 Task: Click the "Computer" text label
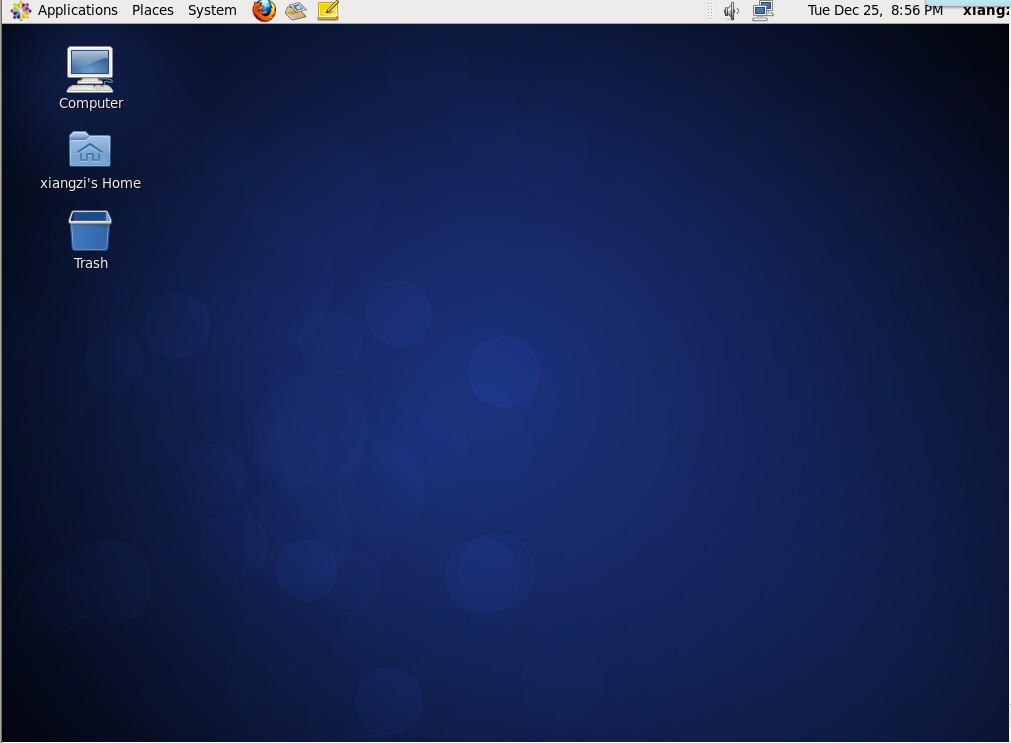click(91, 103)
